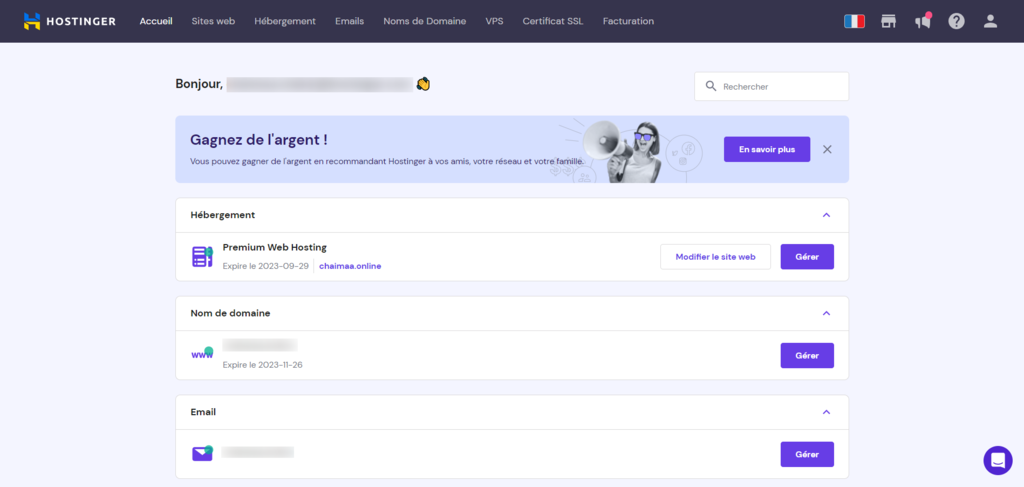
Task: Click the Hostinger logo
Action: point(69,21)
